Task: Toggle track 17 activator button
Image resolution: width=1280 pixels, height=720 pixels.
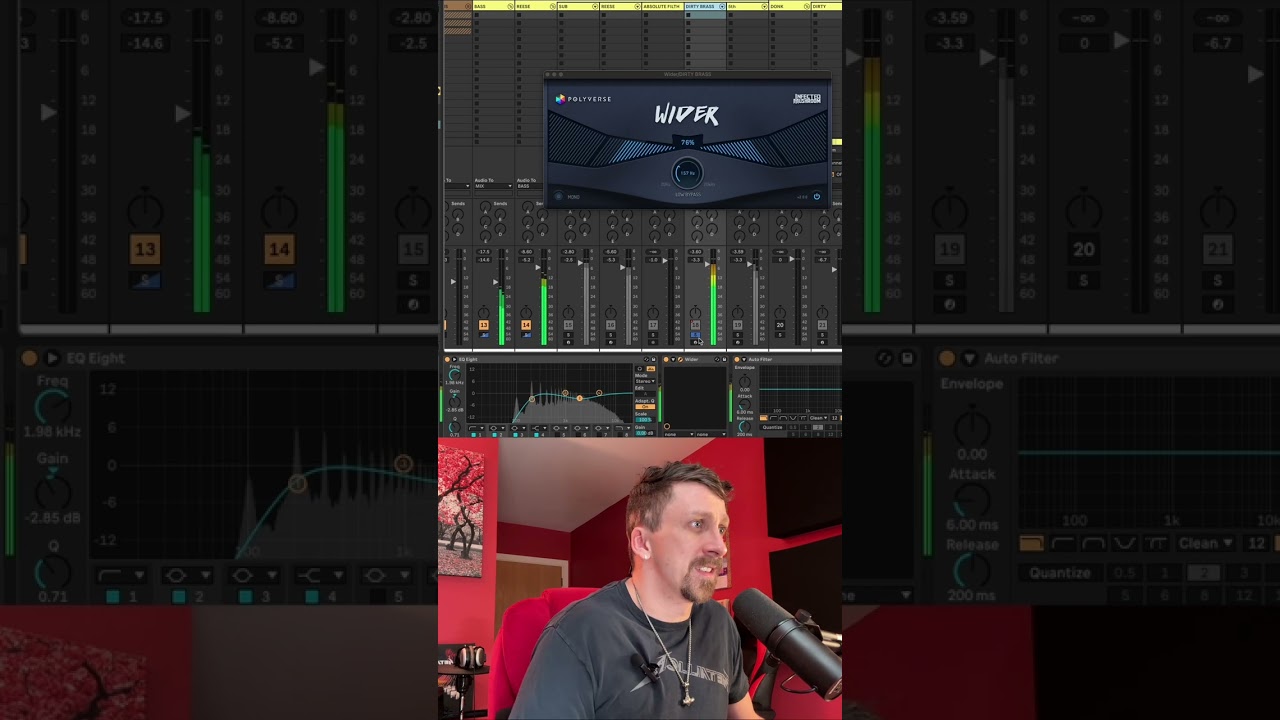Action: point(653,326)
